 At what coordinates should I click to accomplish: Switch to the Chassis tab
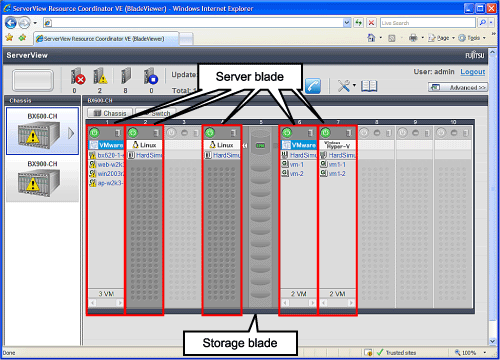pos(110,113)
